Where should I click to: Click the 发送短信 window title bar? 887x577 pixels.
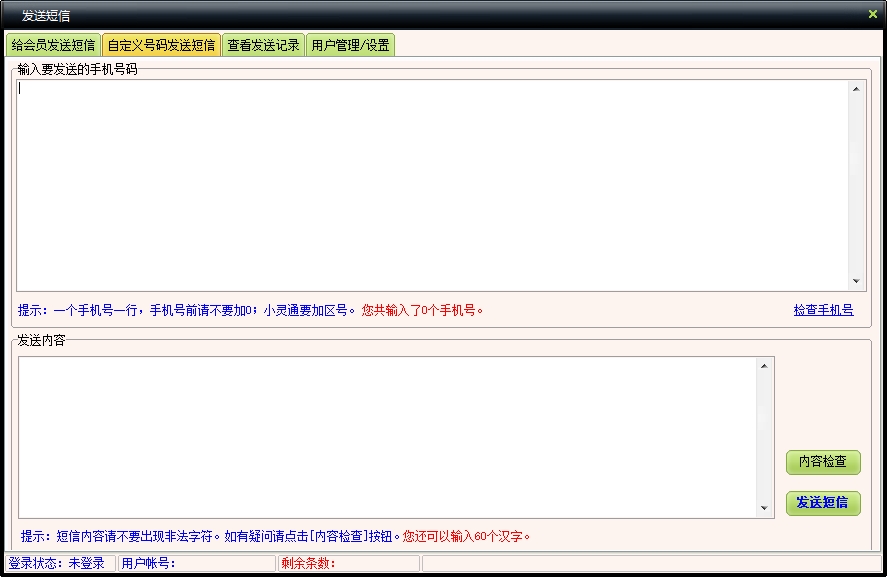[400, 15]
